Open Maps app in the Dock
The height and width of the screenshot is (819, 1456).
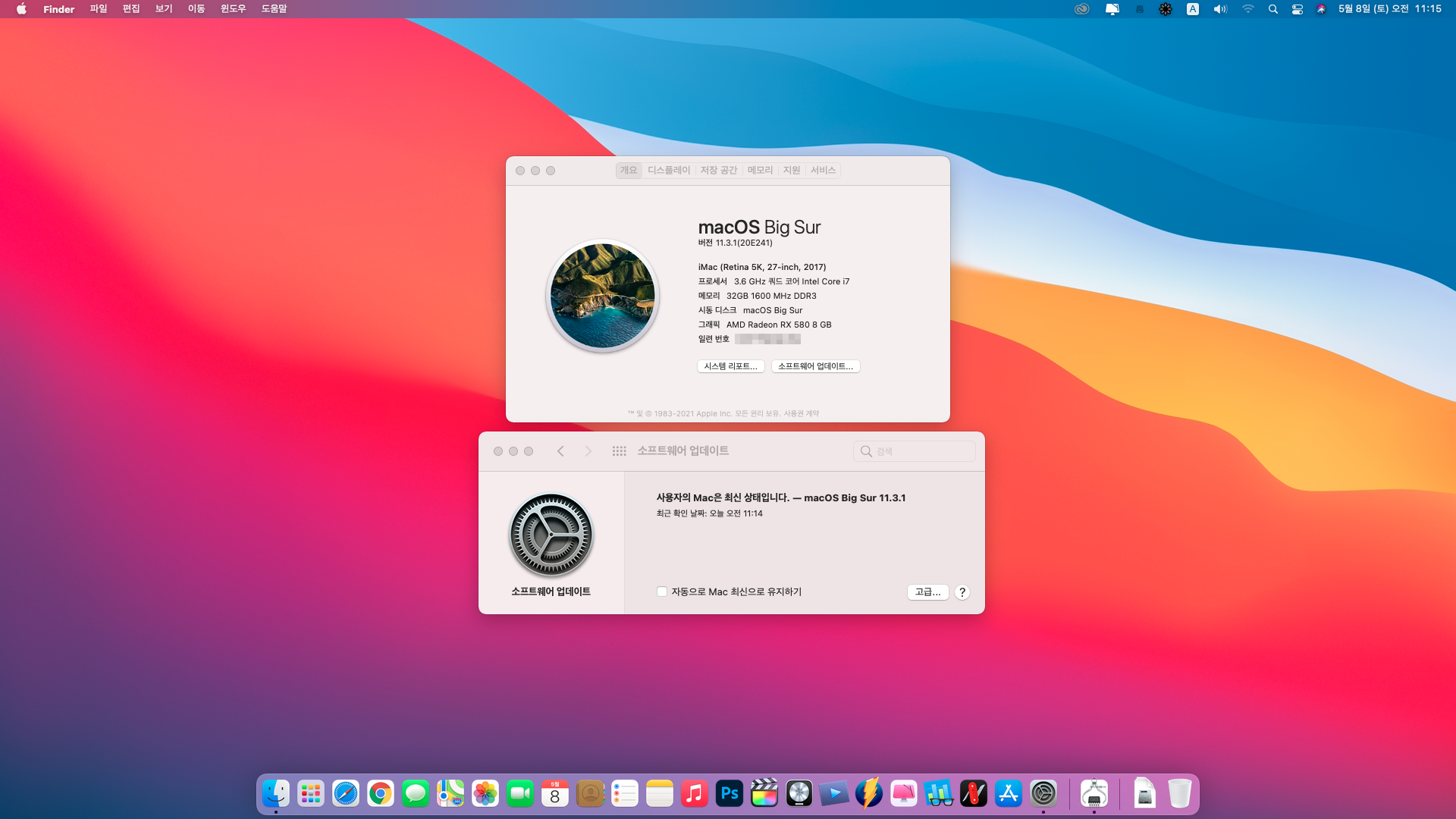click(450, 794)
